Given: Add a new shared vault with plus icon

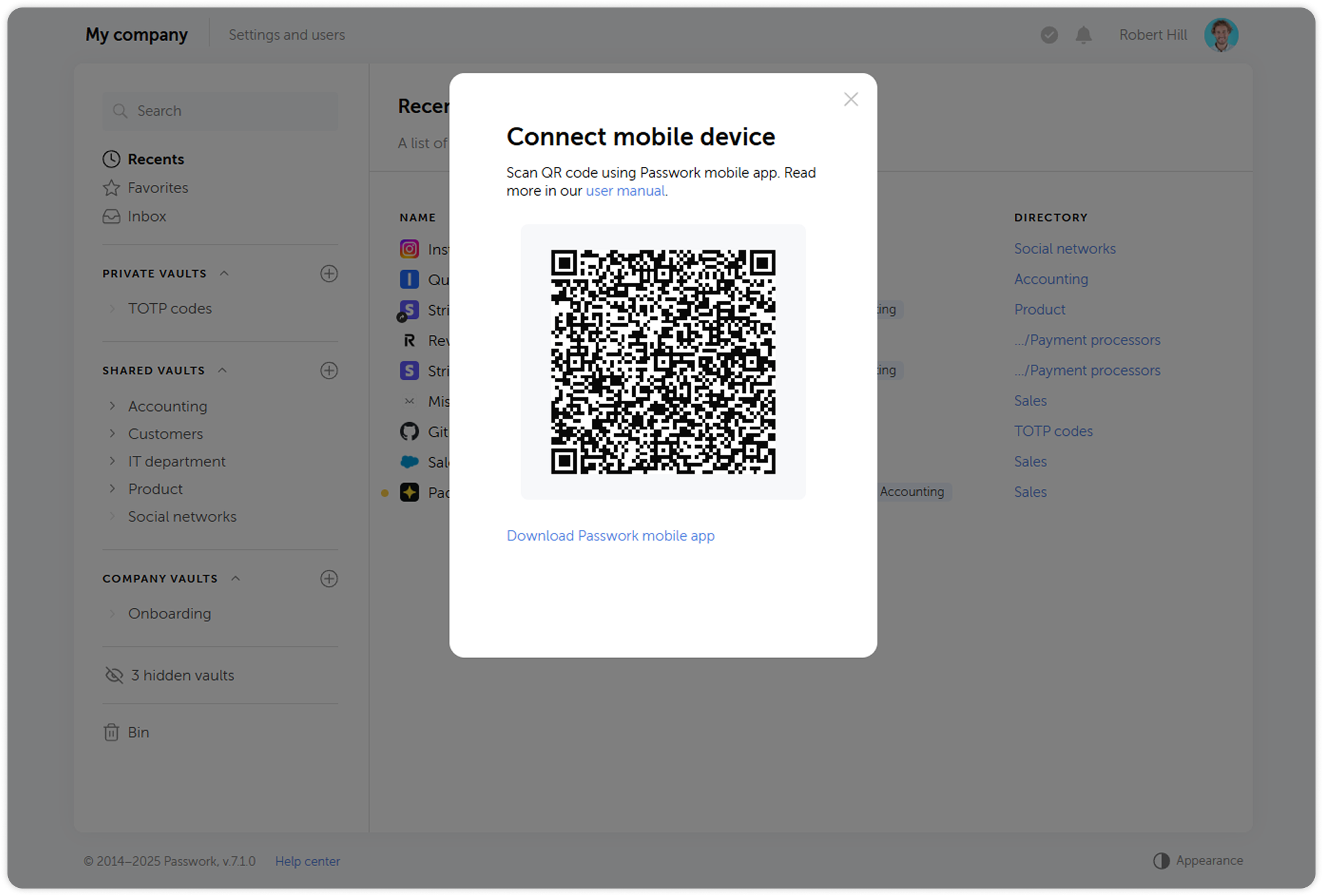Looking at the screenshot, I should [x=330, y=370].
